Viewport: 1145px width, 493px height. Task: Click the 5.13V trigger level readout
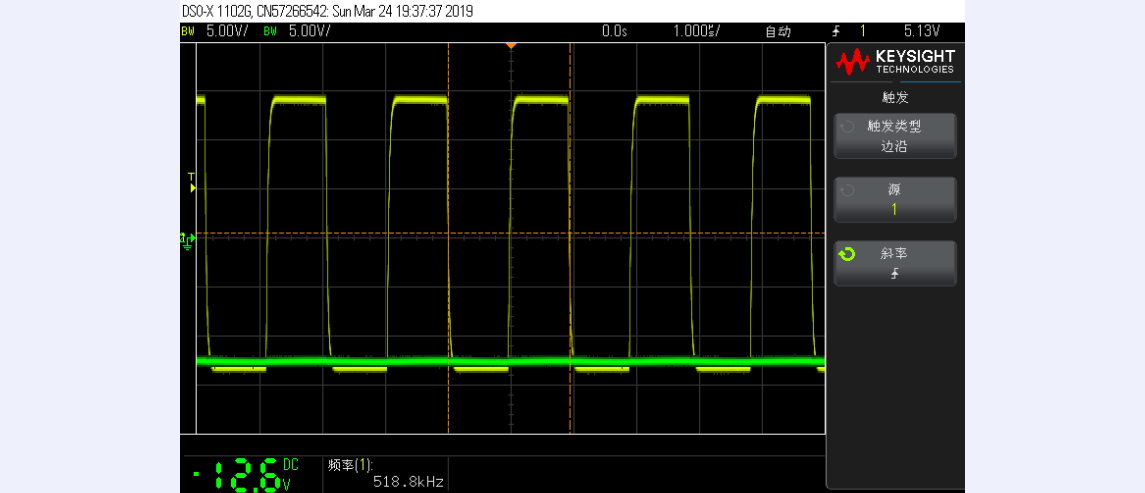pos(921,31)
